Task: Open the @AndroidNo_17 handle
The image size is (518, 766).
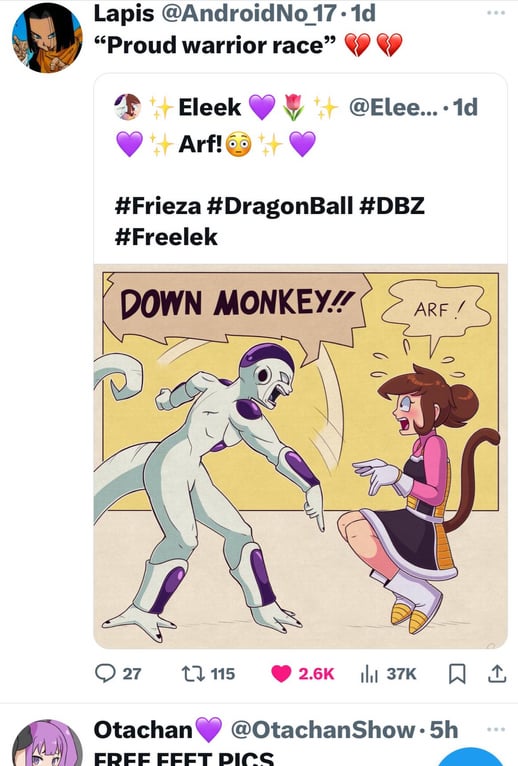Action: click(248, 13)
